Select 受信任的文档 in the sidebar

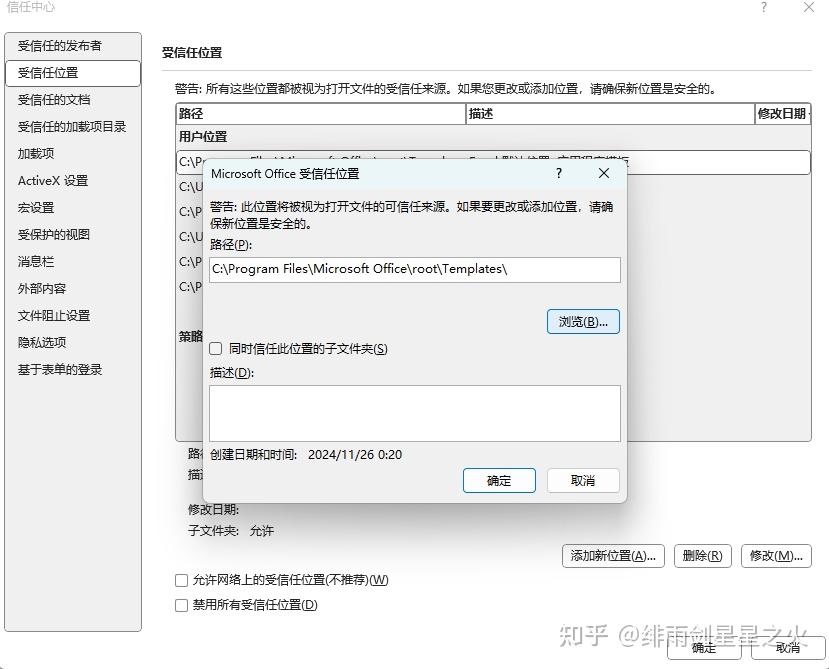(x=54, y=99)
